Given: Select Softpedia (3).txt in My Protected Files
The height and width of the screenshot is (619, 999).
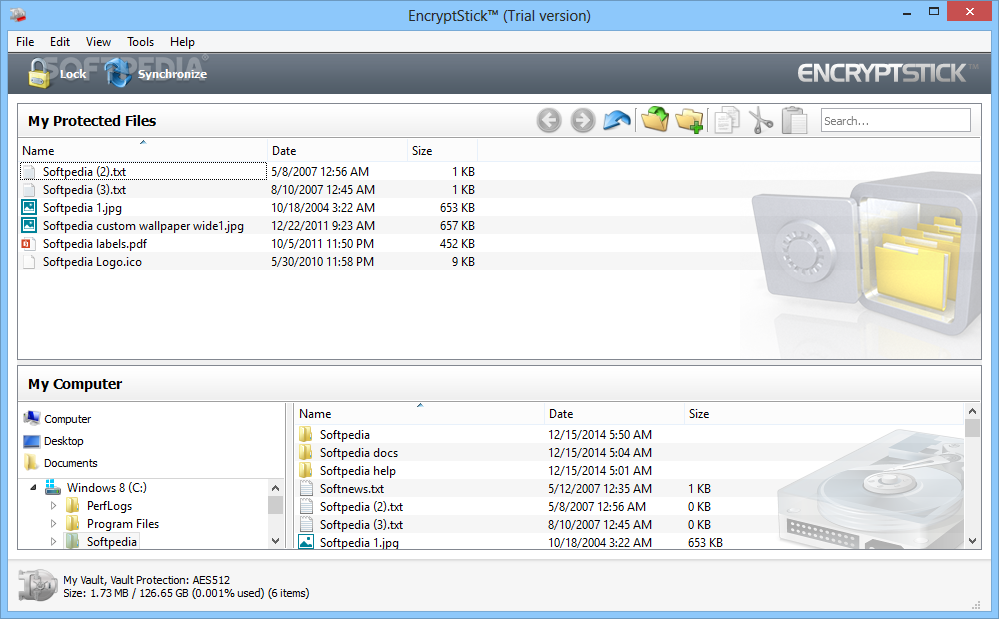Looking at the screenshot, I should [x=85, y=189].
